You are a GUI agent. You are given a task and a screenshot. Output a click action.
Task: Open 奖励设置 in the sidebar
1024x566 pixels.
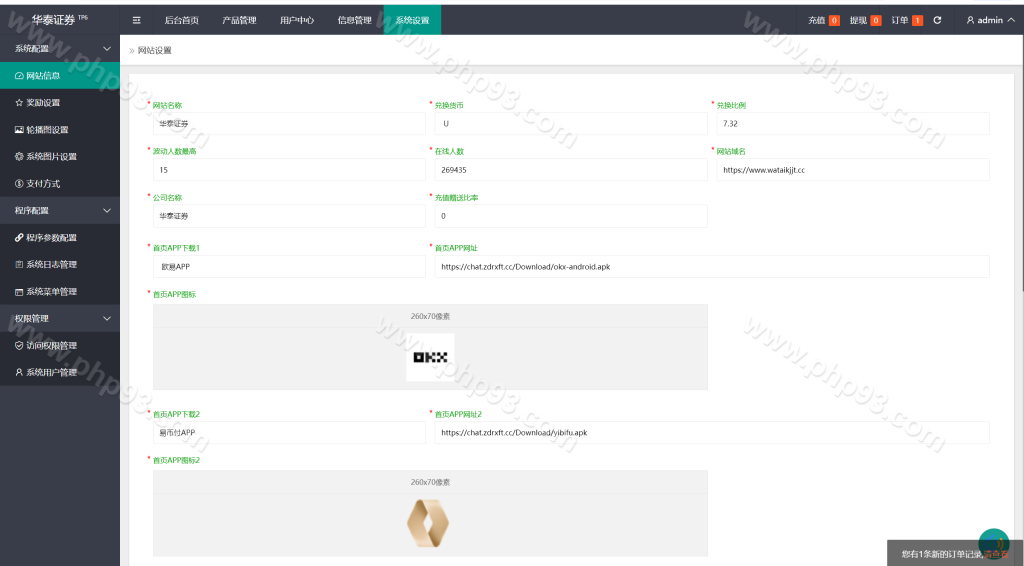43,103
